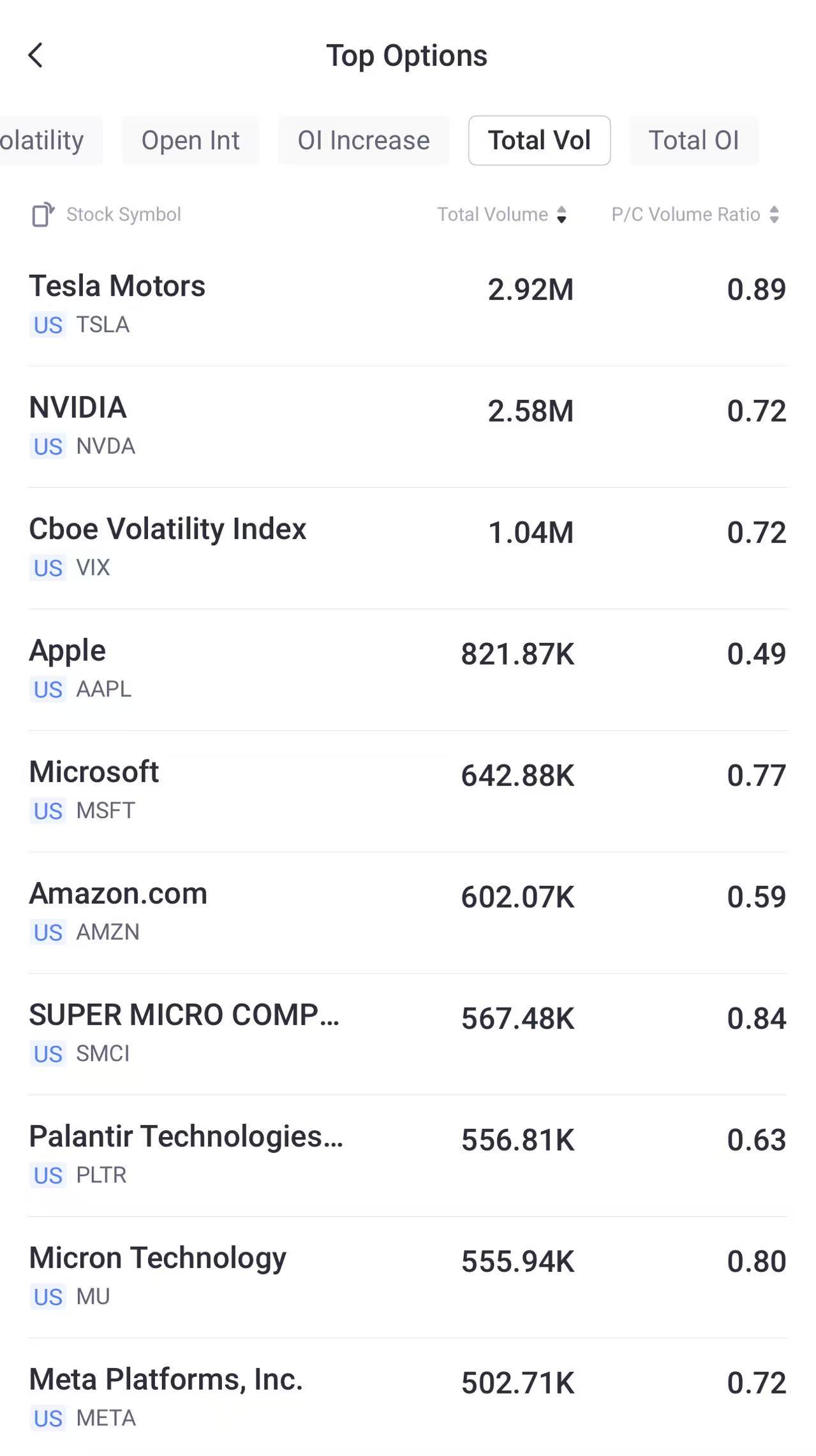Click the Stock Symbol column header

[123, 215]
